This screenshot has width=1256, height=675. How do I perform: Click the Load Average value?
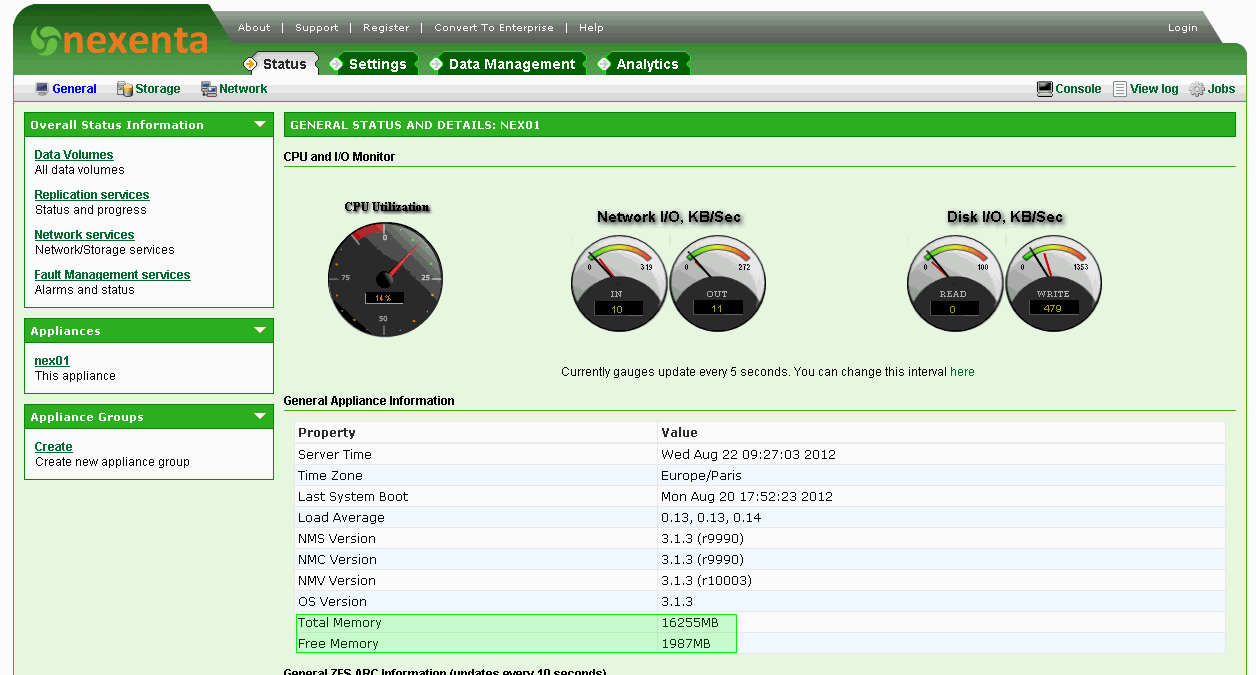tap(711, 518)
